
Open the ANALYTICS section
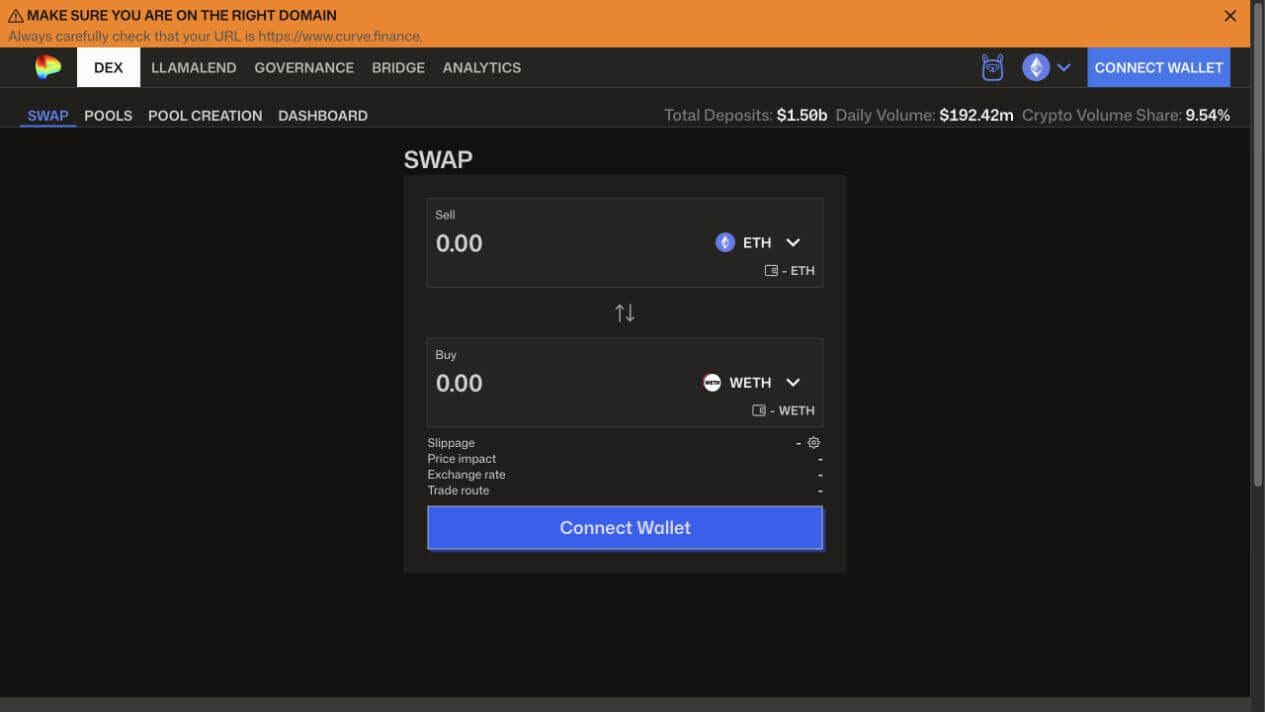[482, 68]
